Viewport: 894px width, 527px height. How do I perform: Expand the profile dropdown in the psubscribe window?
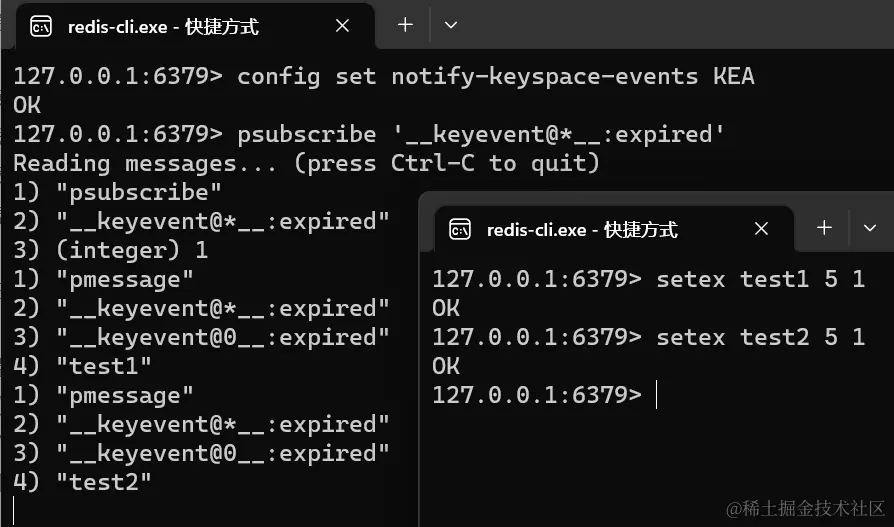click(450, 25)
